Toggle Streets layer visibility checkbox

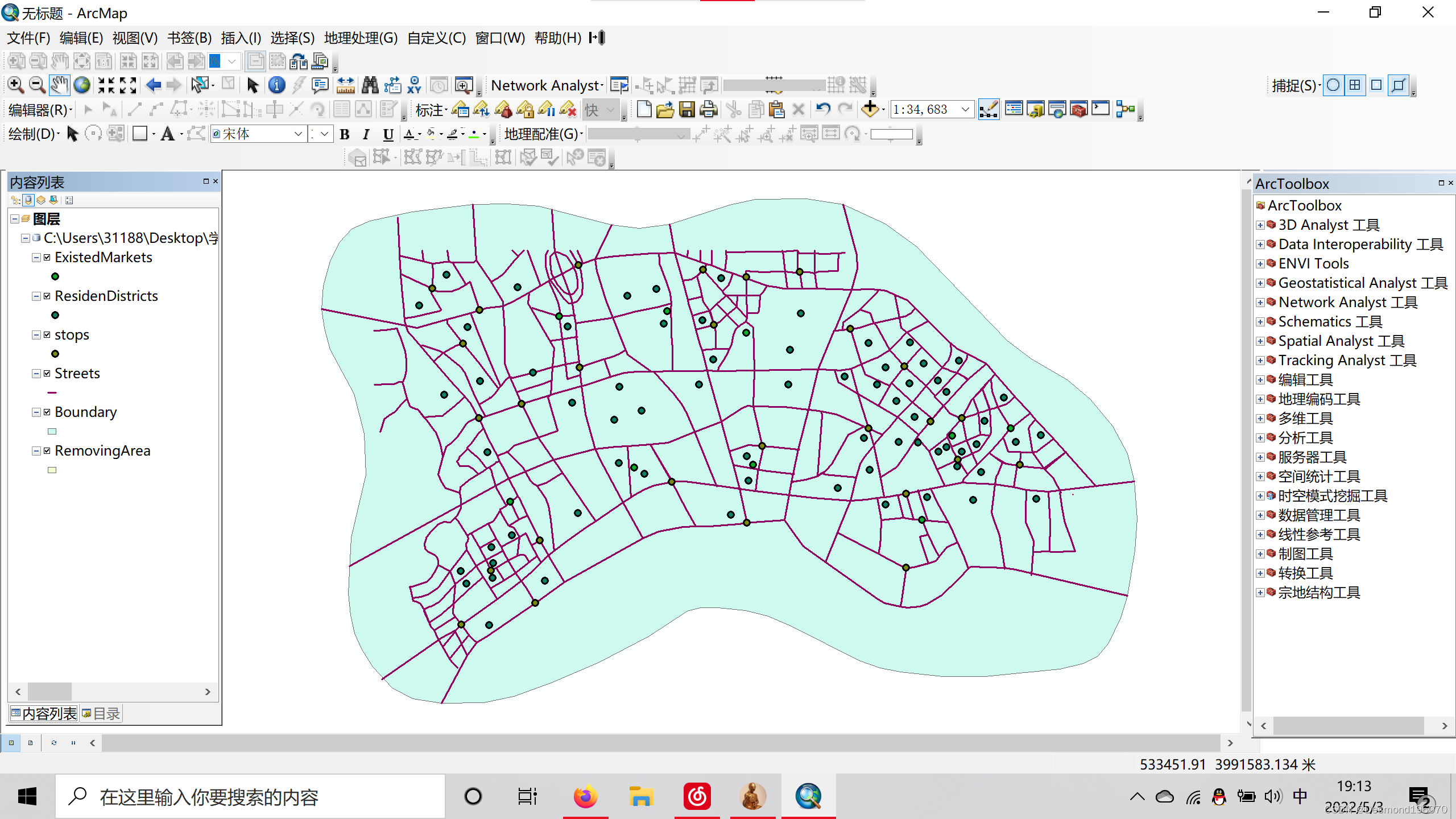point(47,374)
